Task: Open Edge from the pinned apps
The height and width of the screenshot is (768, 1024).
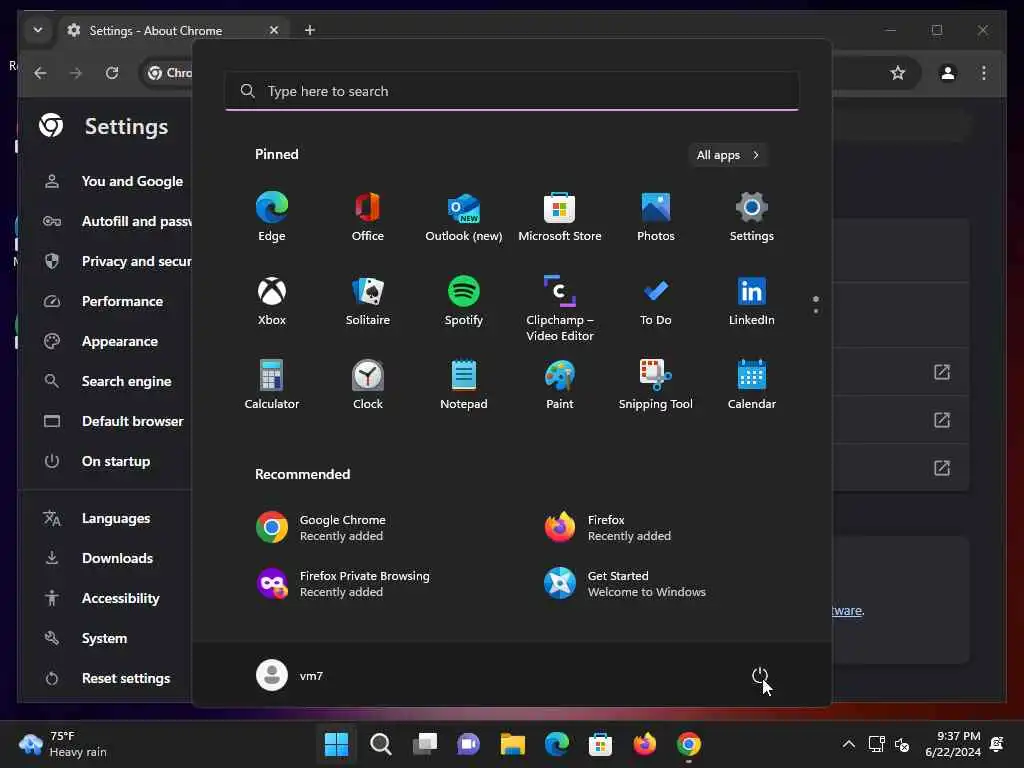Action: [272, 216]
